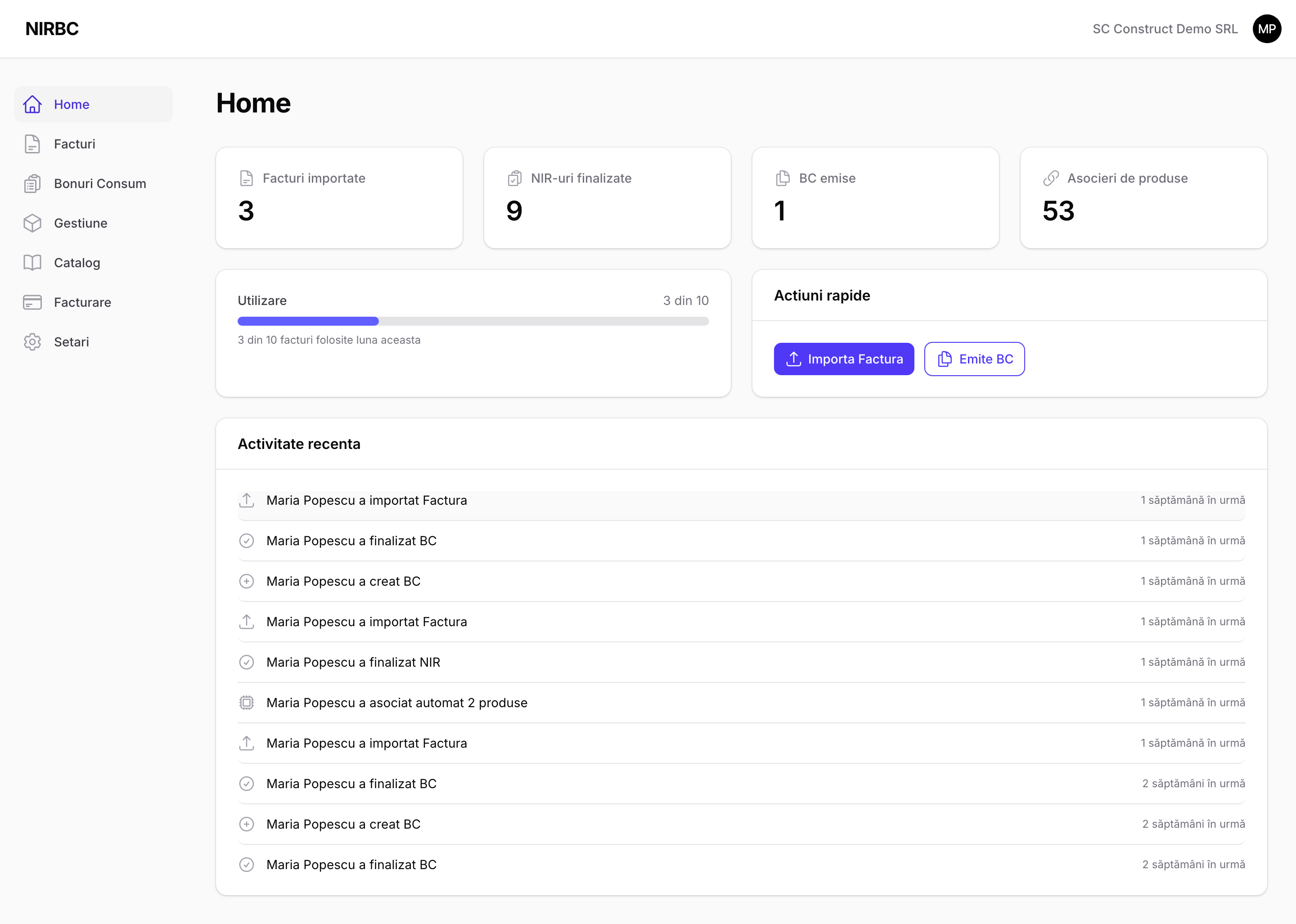Click the NIRBC logo

52,28
